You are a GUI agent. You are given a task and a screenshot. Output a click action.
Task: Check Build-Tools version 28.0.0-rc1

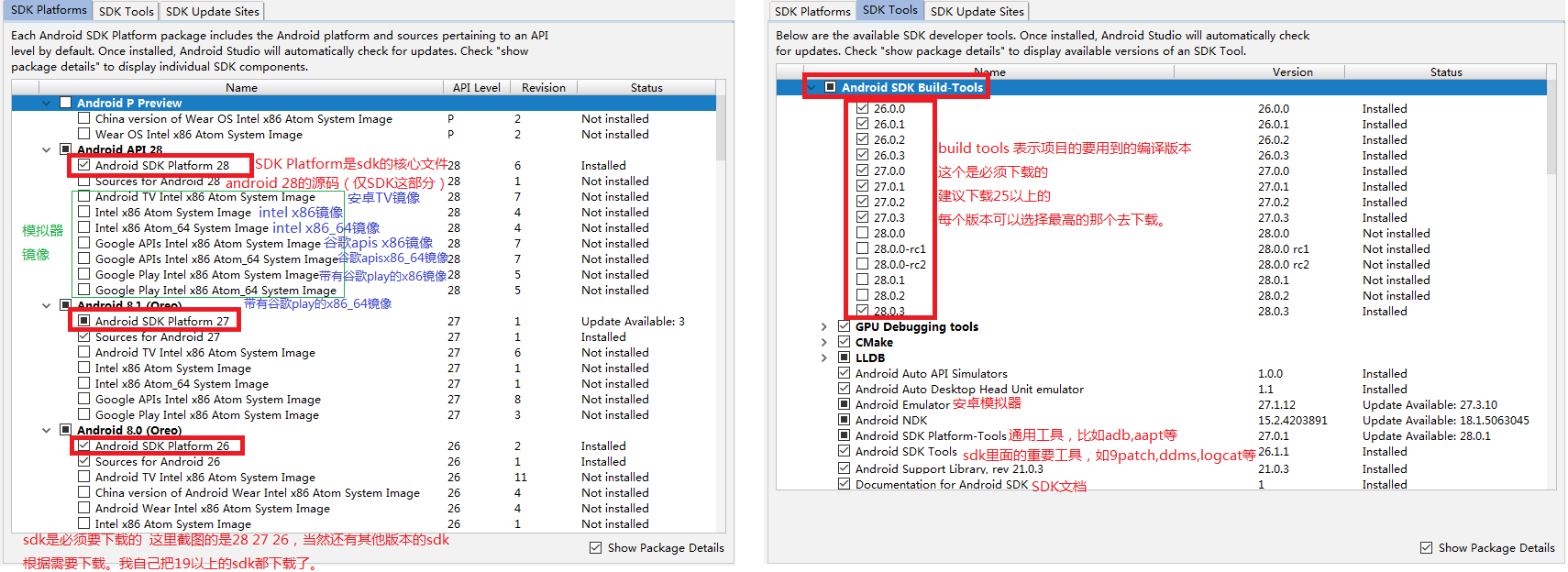click(x=862, y=248)
